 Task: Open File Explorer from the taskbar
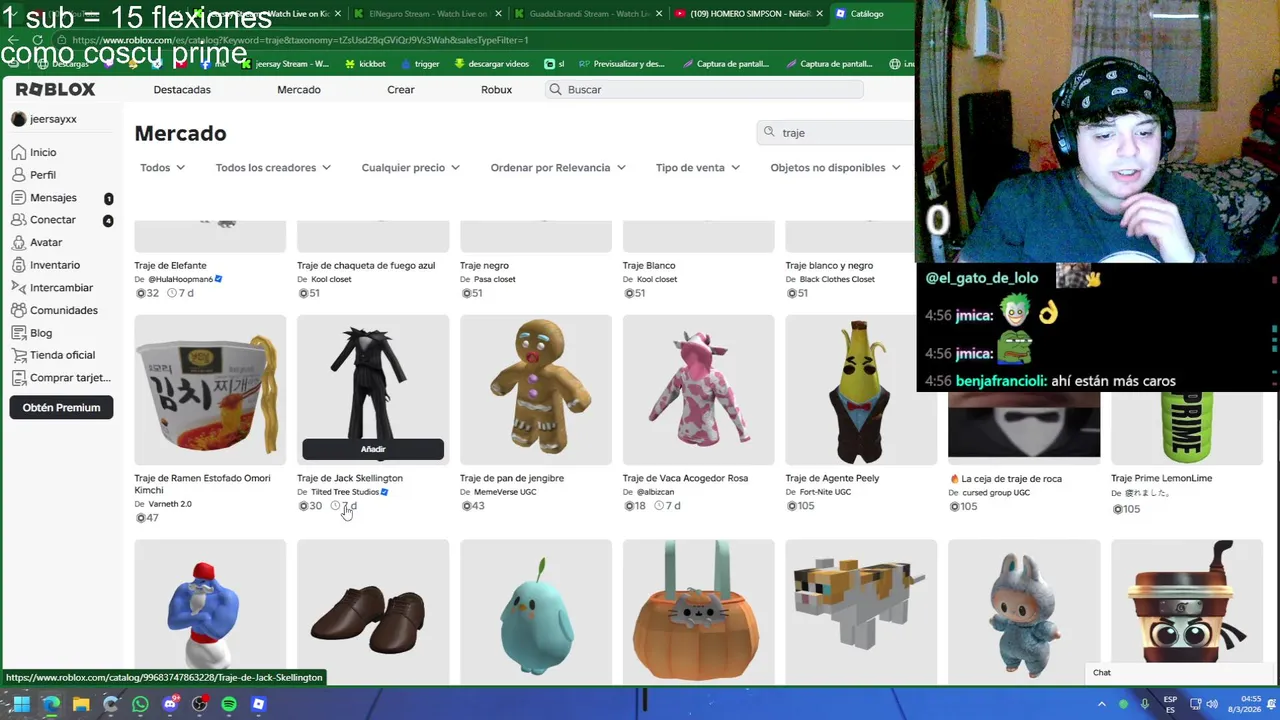pyautogui.click(x=81, y=704)
